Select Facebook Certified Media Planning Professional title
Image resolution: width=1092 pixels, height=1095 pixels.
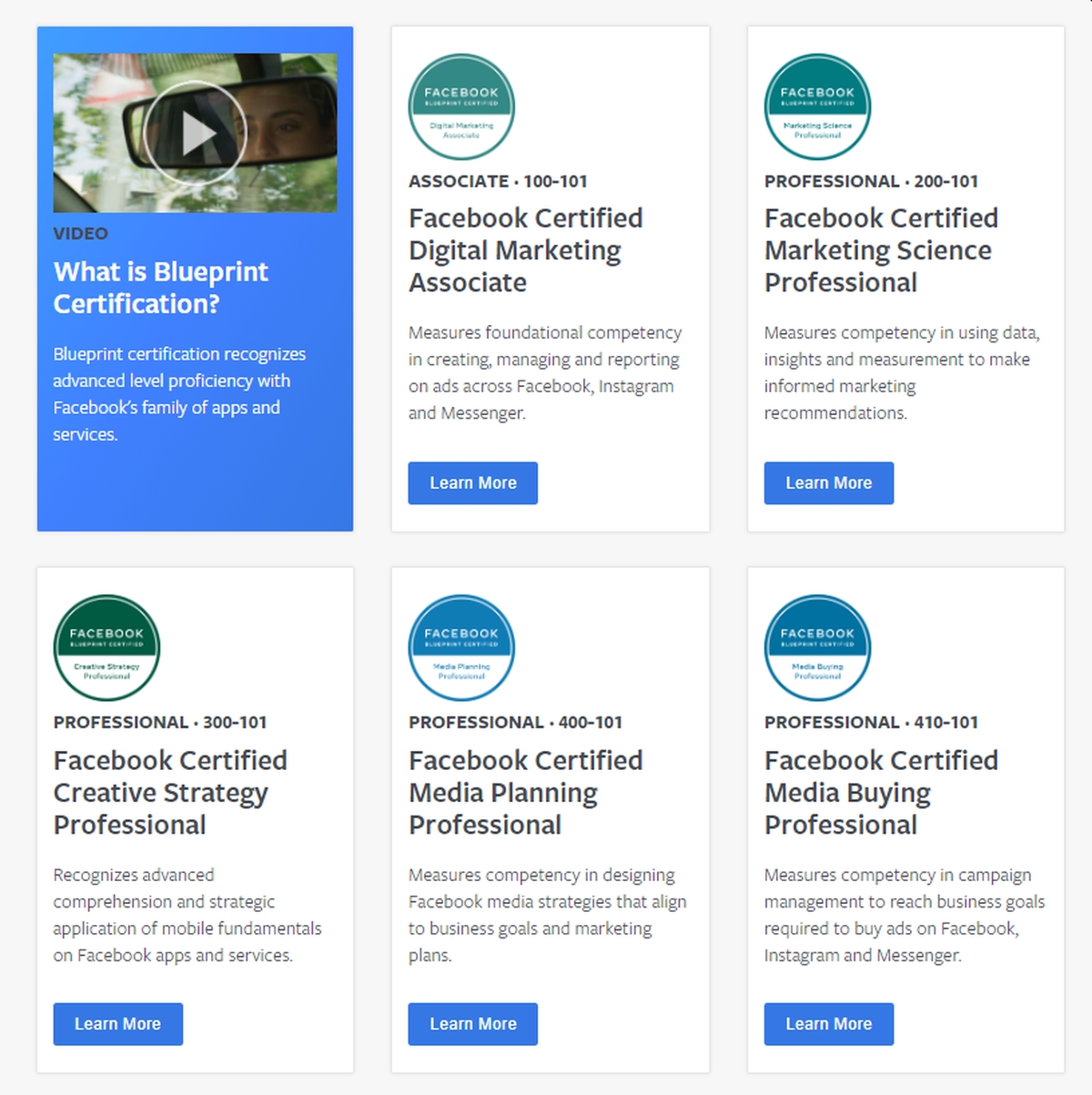[x=526, y=792]
